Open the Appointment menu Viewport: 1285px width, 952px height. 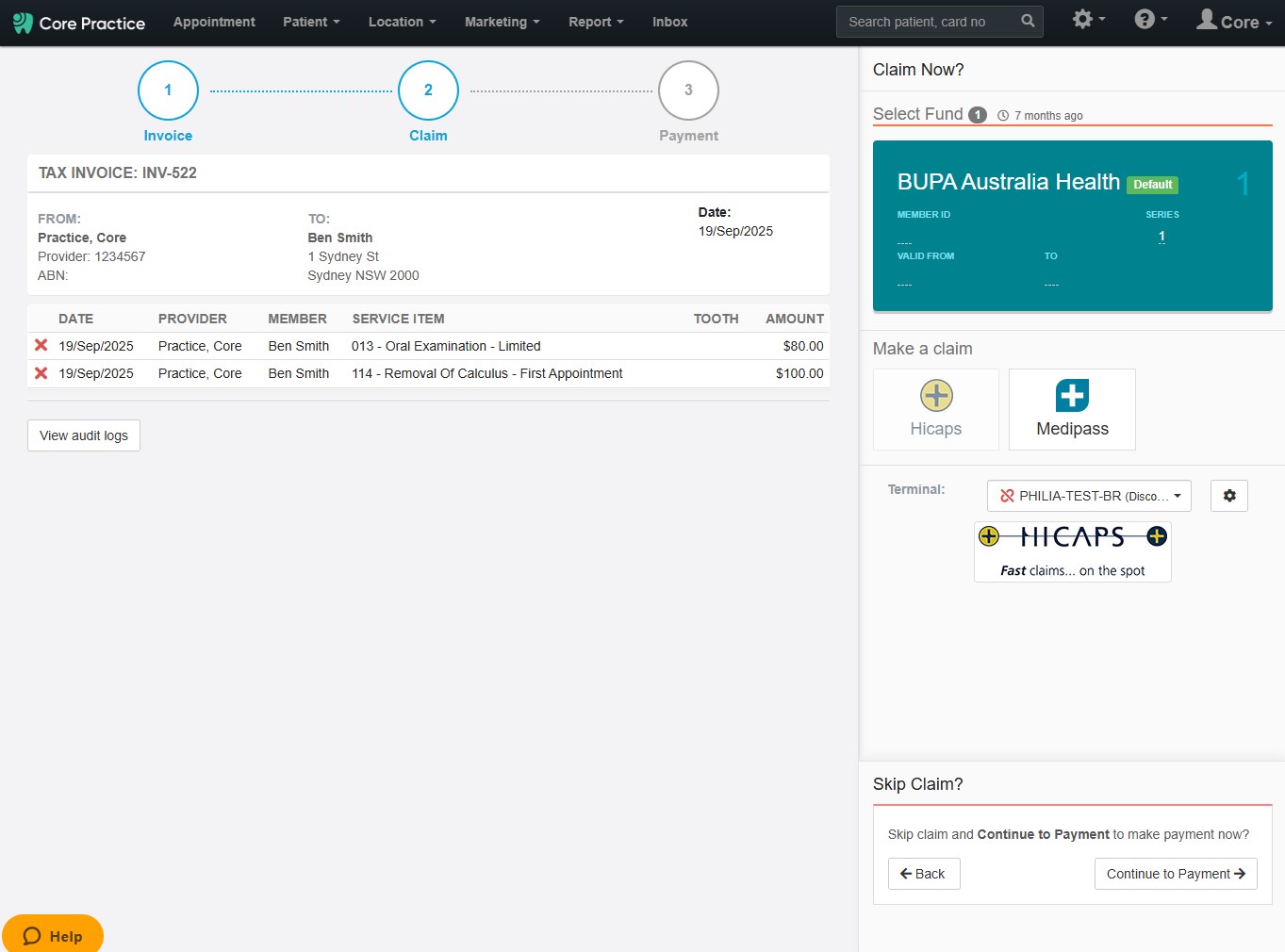point(214,22)
